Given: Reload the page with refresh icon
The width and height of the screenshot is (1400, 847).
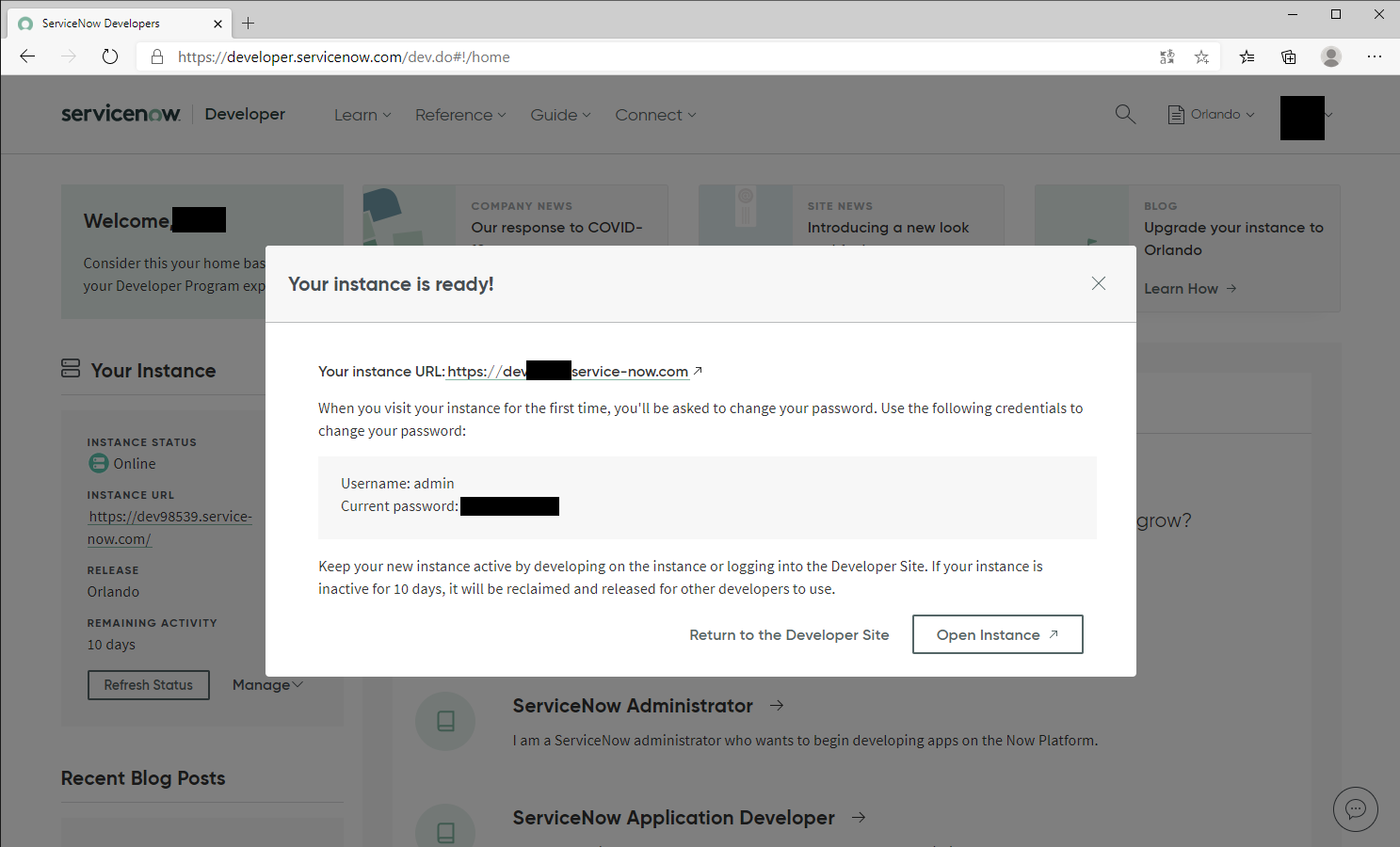Looking at the screenshot, I should coord(110,56).
